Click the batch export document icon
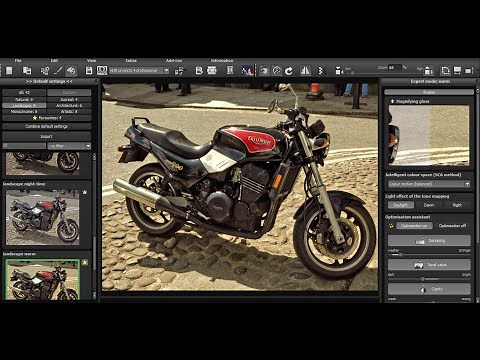The width and height of the screenshot is (480, 360). click(x=199, y=70)
